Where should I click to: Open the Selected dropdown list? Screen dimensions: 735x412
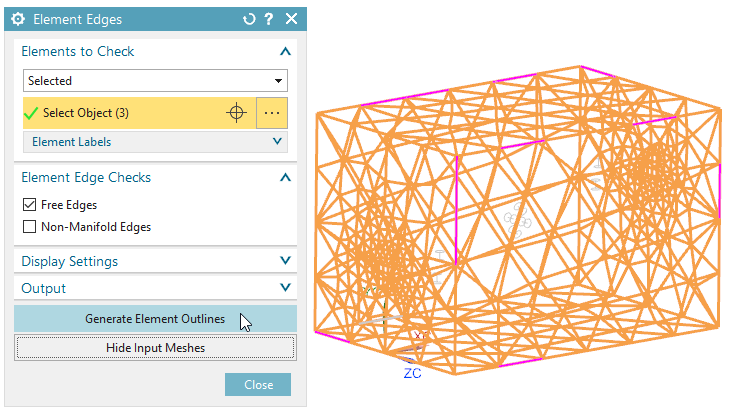155,81
